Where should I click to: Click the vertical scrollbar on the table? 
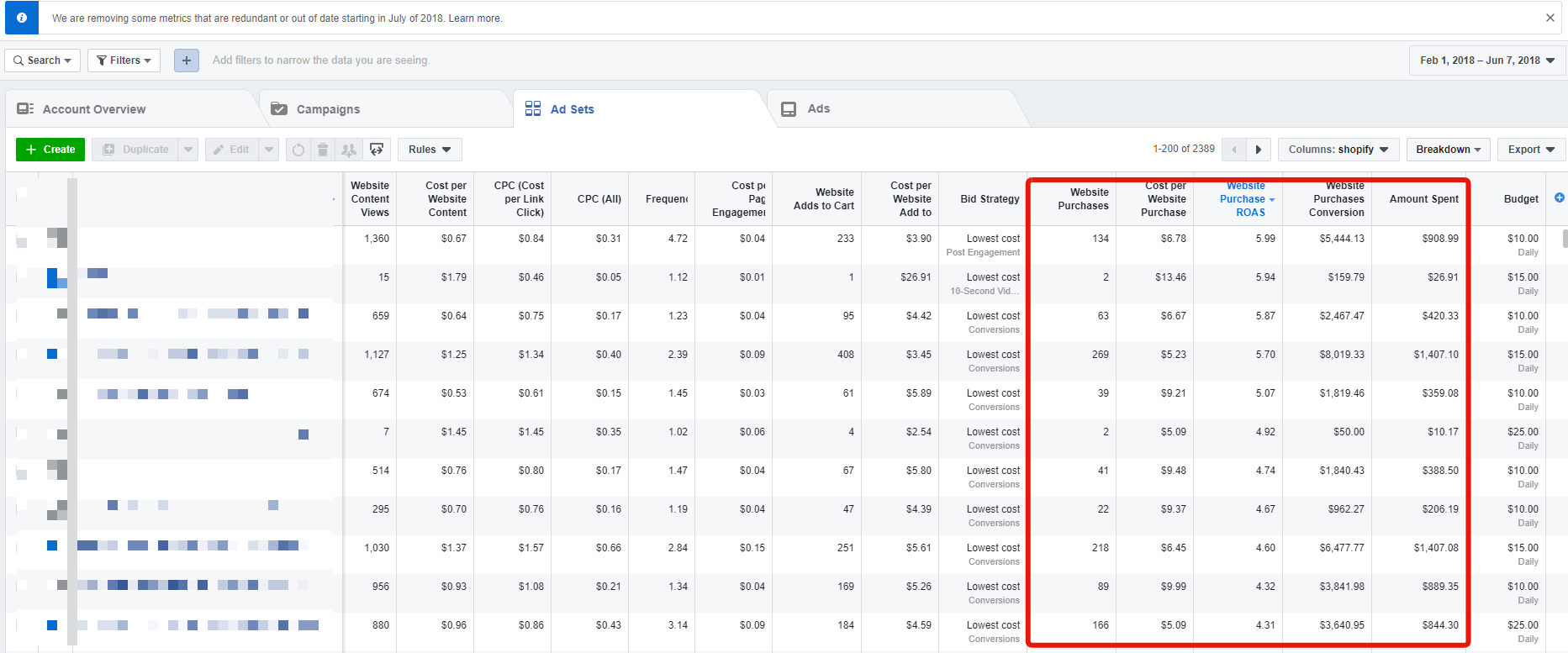[x=1564, y=239]
